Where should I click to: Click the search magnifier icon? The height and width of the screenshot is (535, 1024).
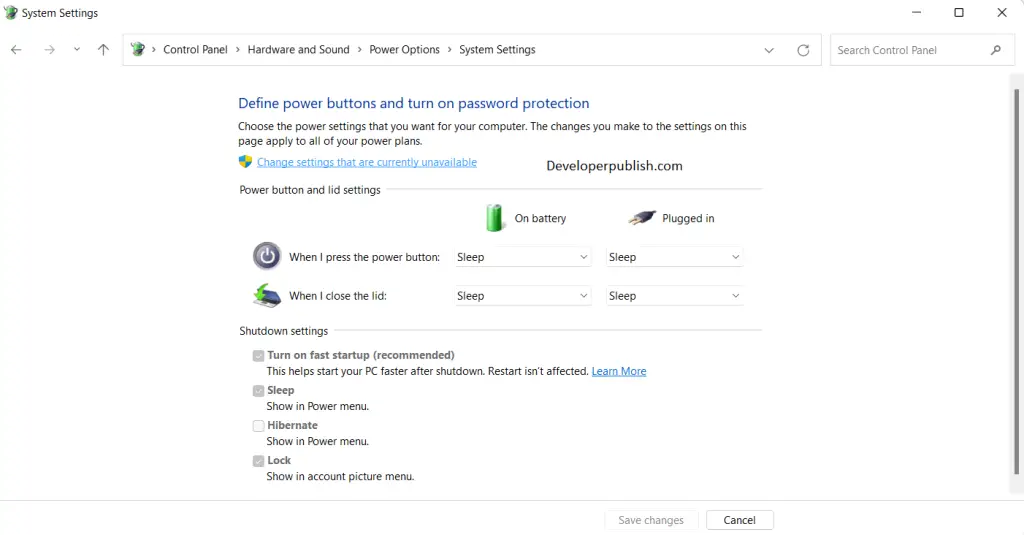(996, 50)
